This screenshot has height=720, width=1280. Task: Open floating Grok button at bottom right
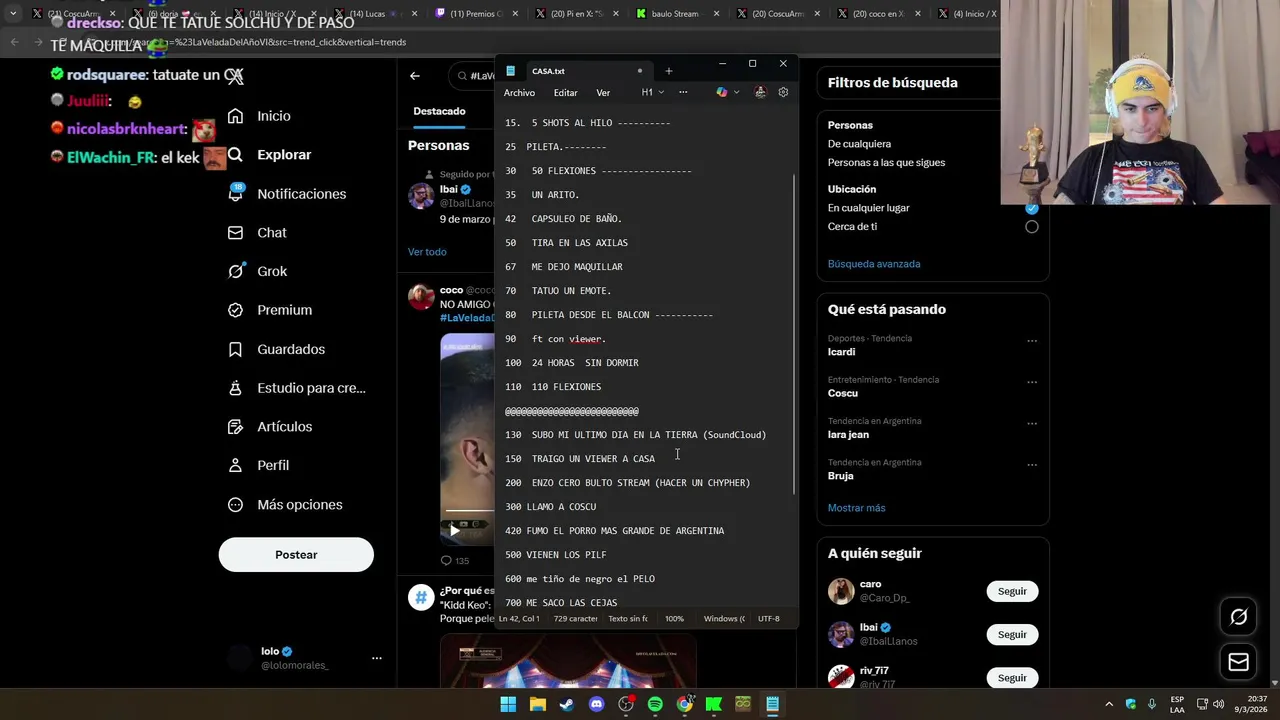(x=1238, y=617)
